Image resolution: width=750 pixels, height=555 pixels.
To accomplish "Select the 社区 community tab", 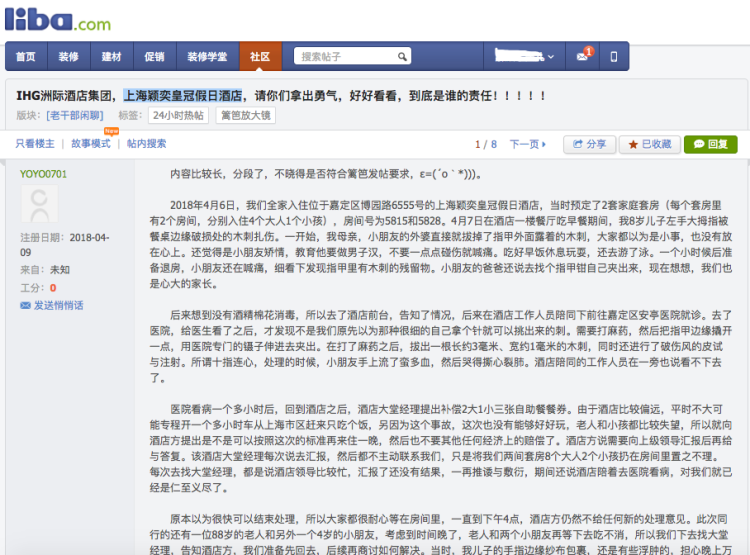I will (260, 57).
